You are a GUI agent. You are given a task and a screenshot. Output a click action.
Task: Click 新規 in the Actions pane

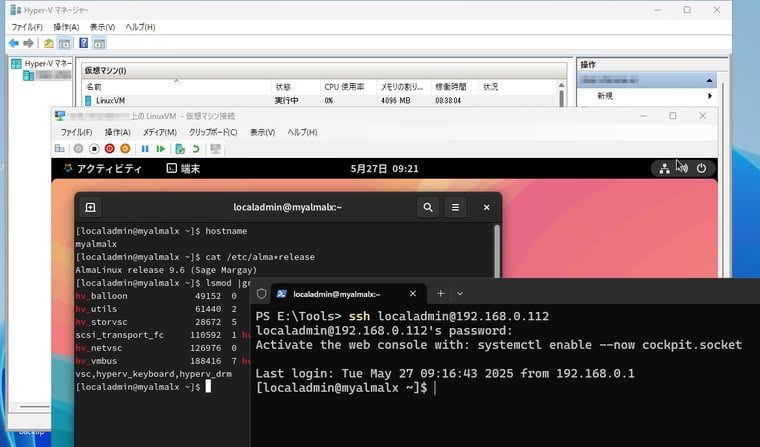click(x=605, y=96)
